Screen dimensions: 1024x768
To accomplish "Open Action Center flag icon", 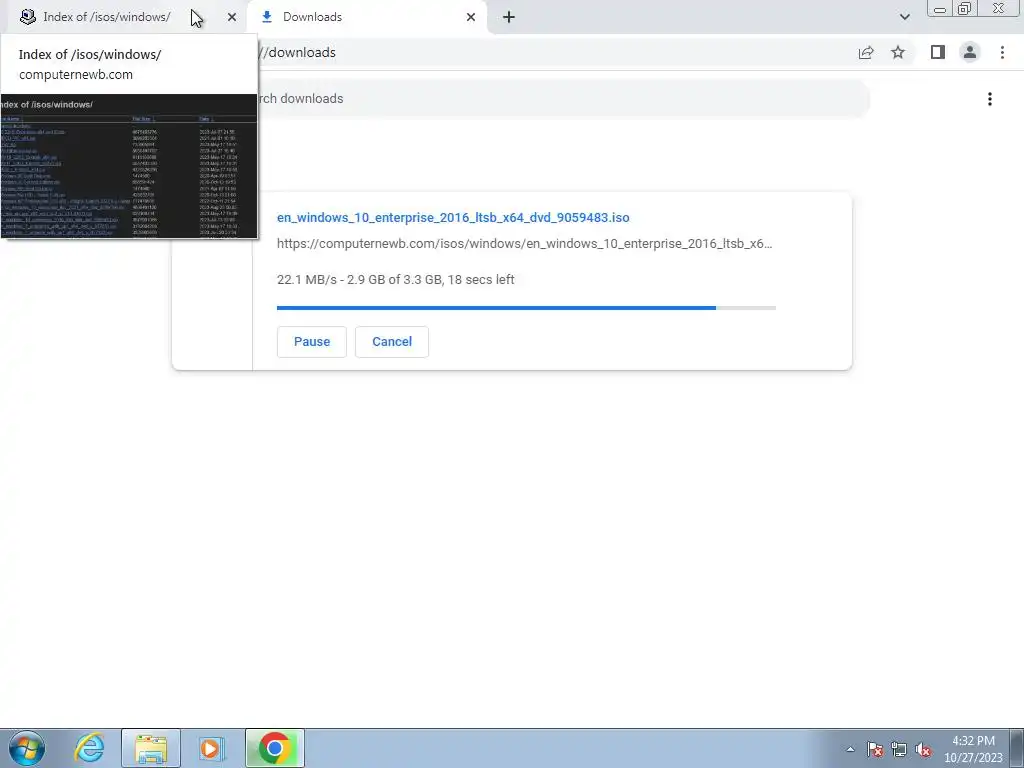I will pos(875,749).
